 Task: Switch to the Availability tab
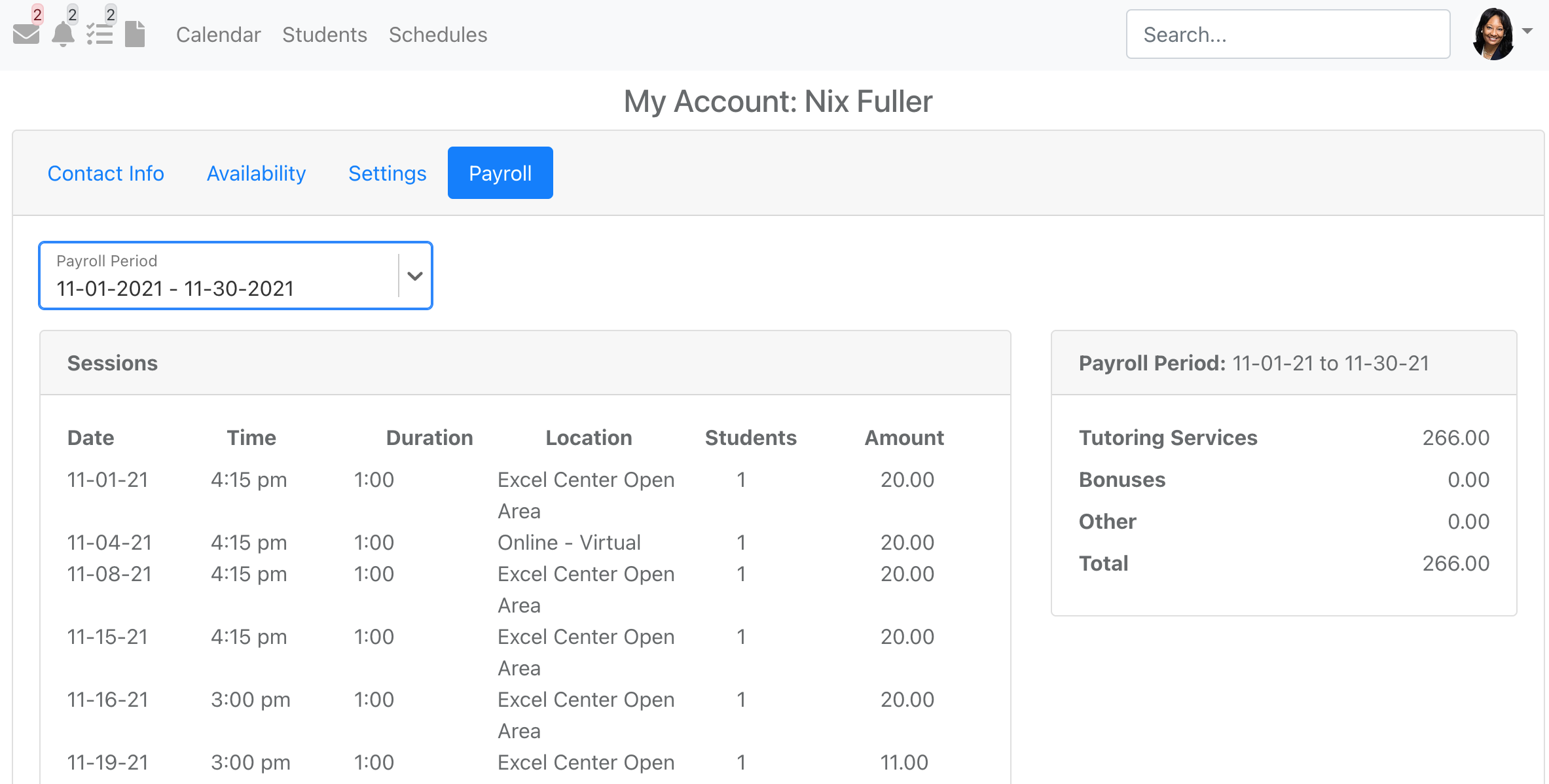[256, 173]
